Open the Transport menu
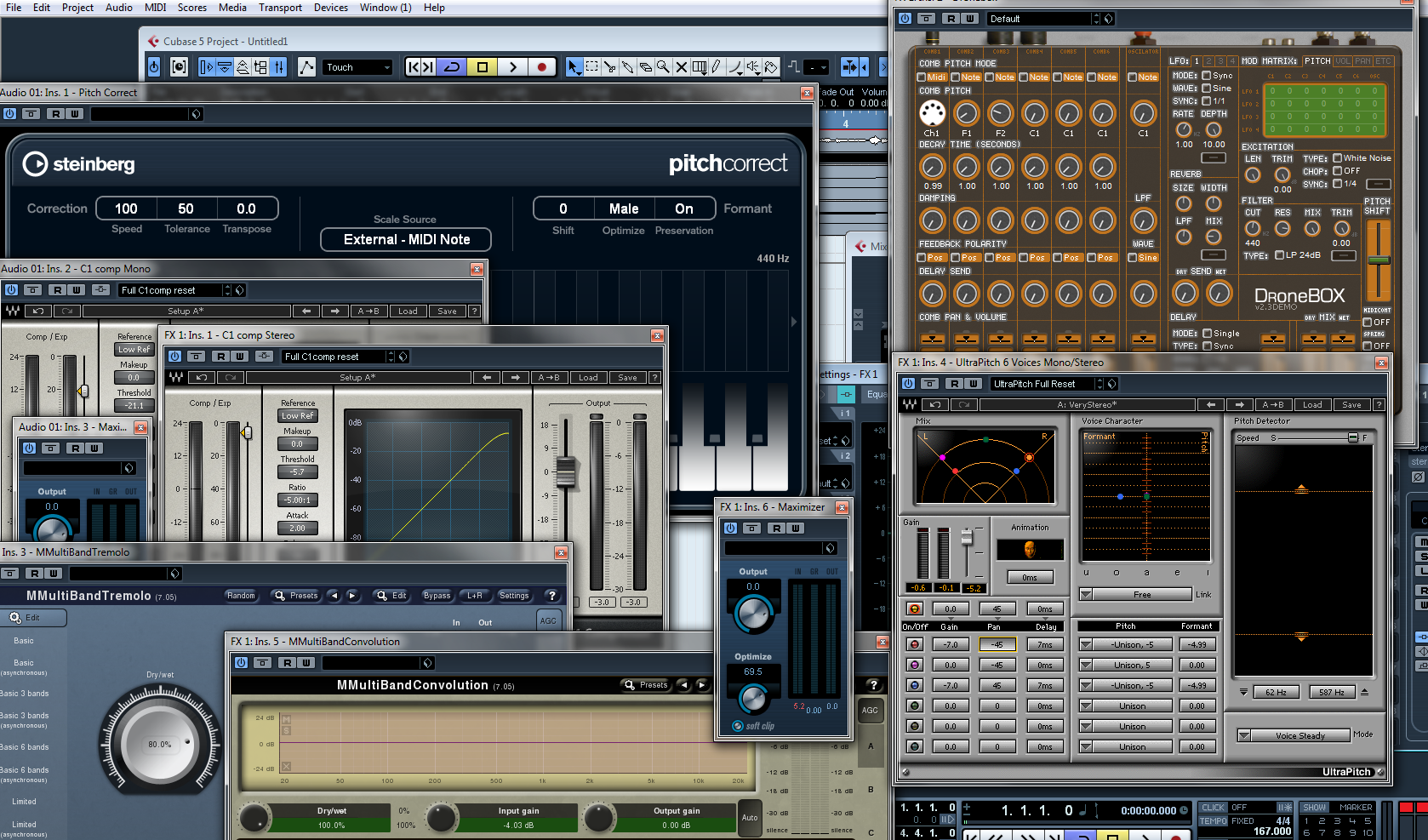This screenshot has width=1428, height=840. (x=280, y=8)
